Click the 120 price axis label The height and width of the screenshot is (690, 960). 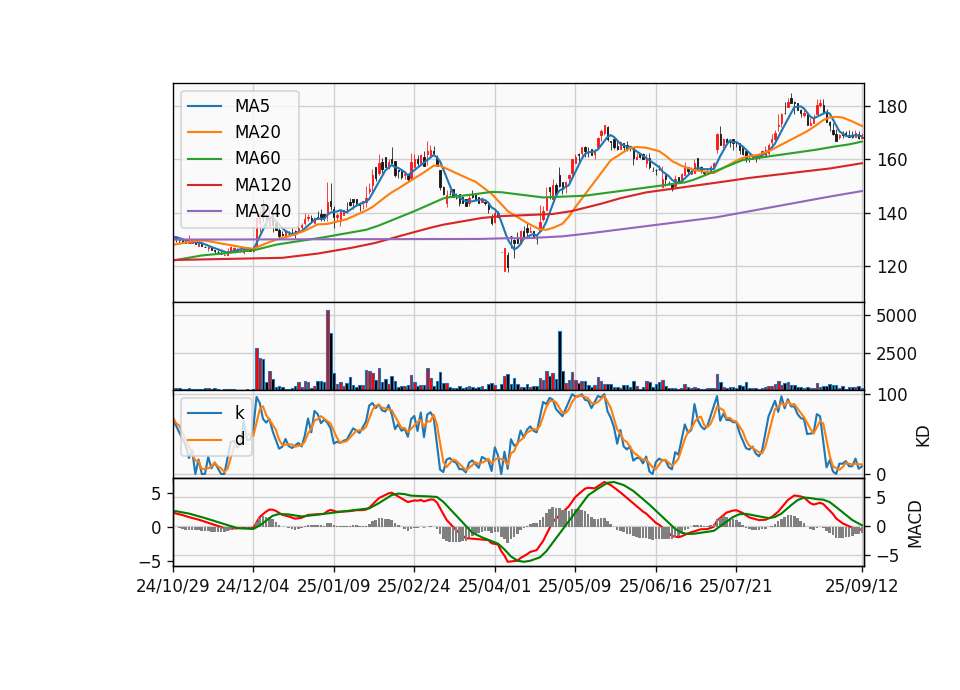[x=892, y=267]
